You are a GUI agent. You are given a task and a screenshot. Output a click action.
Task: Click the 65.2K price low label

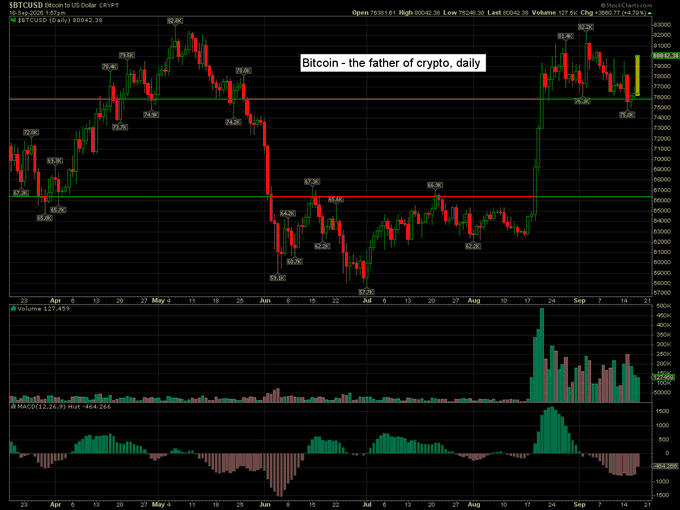58,209
